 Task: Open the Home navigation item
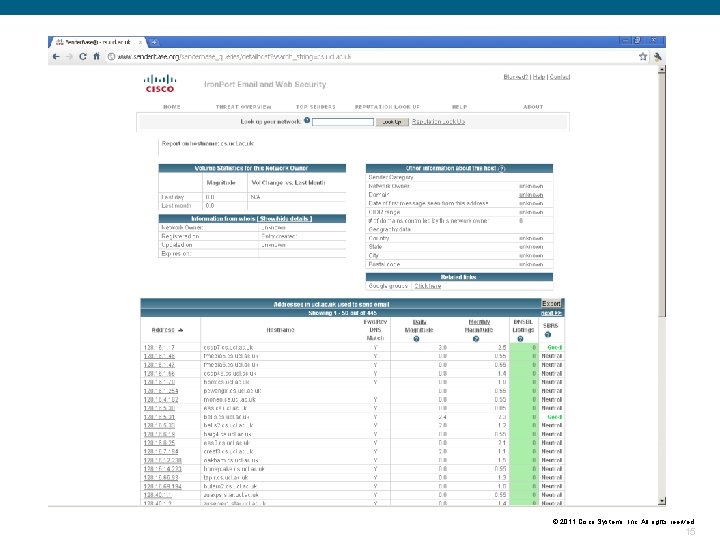(x=172, y=107)
